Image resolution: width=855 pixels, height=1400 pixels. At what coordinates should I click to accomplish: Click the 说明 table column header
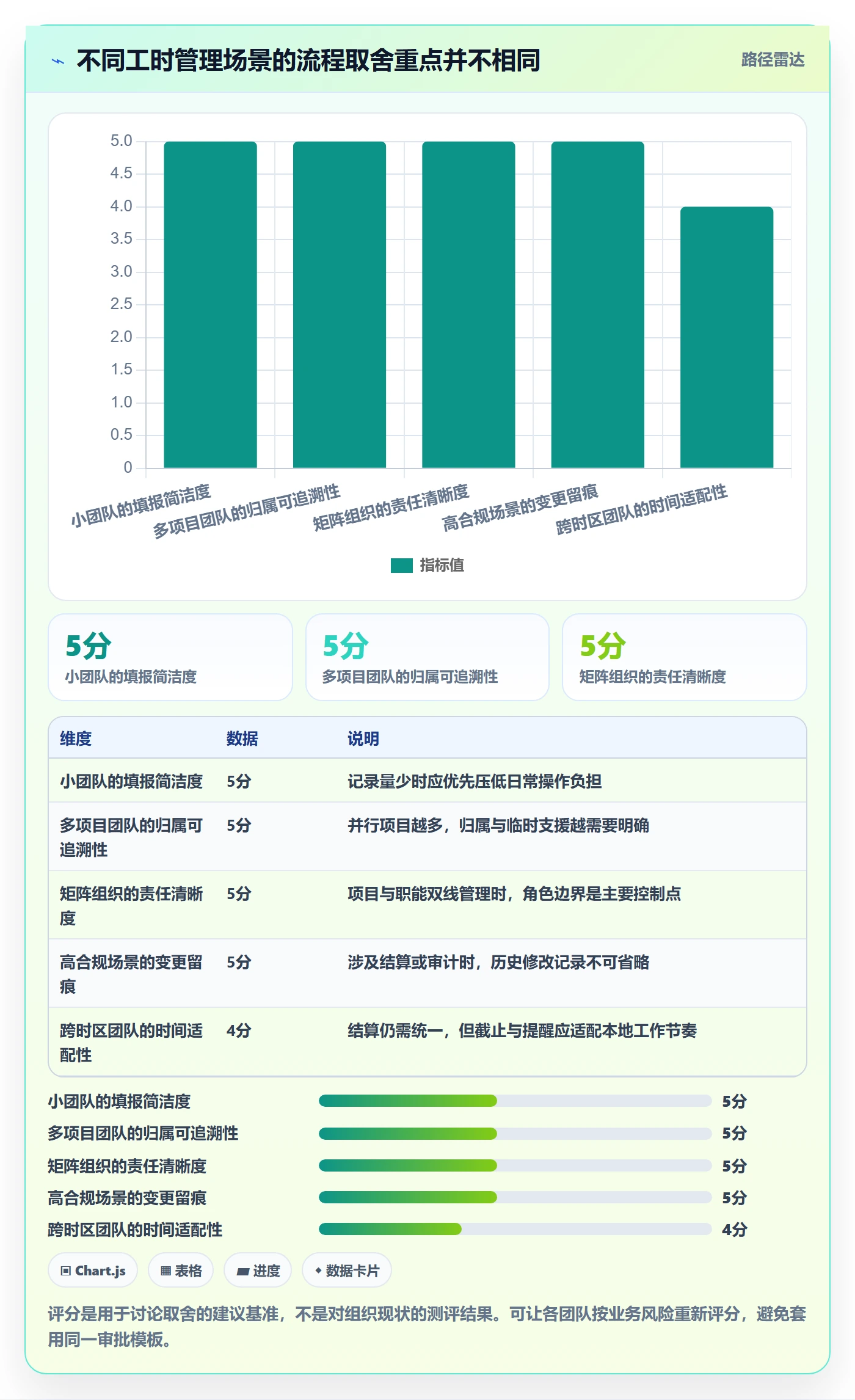(363, 738)
